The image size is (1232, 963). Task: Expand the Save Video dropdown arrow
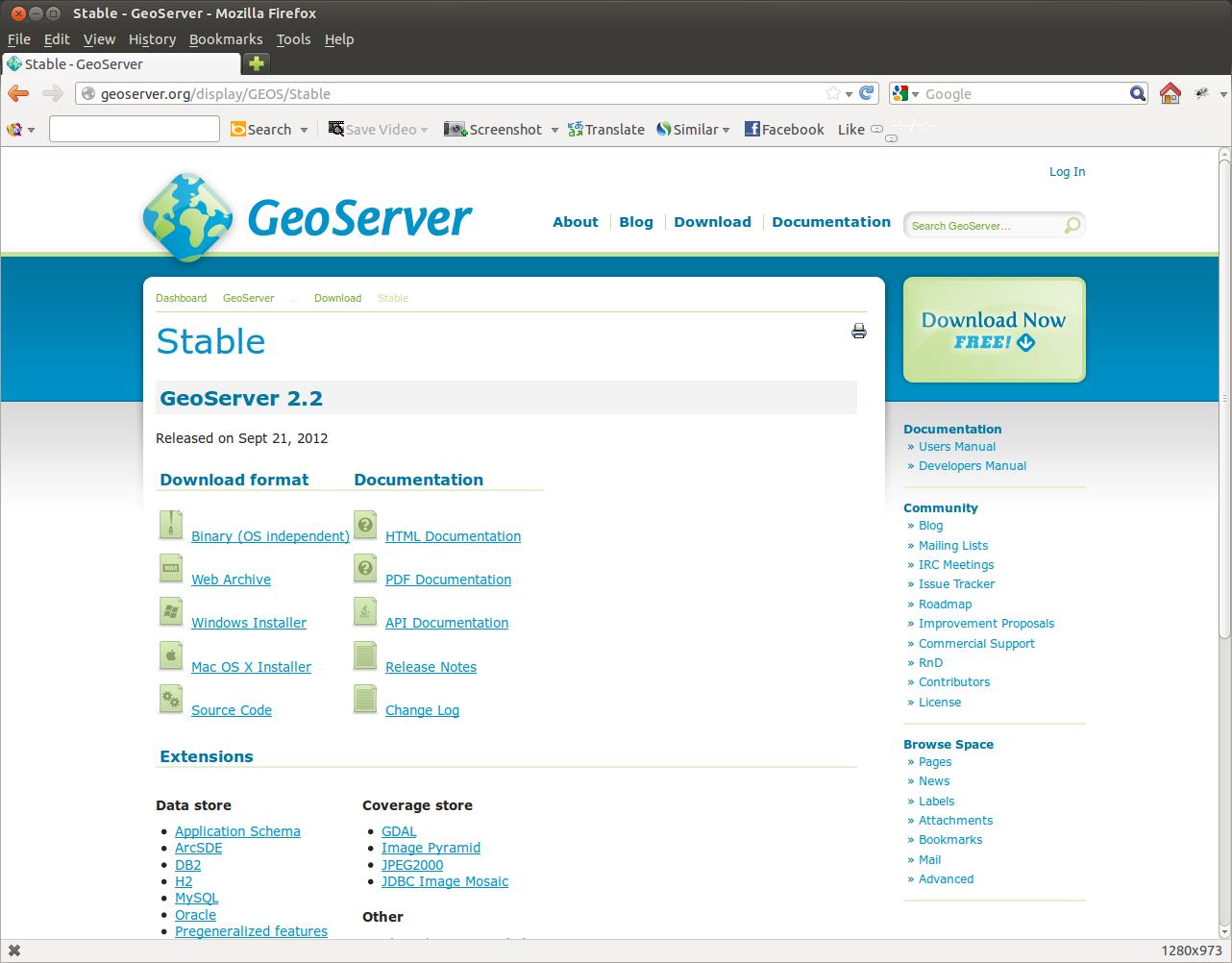coord(426,130)
